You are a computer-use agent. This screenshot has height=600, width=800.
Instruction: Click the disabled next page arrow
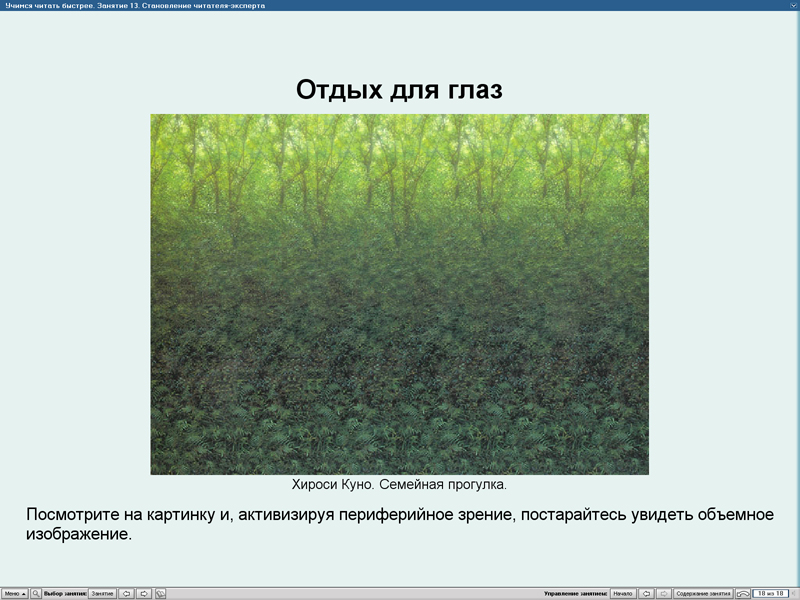(664, 594)
